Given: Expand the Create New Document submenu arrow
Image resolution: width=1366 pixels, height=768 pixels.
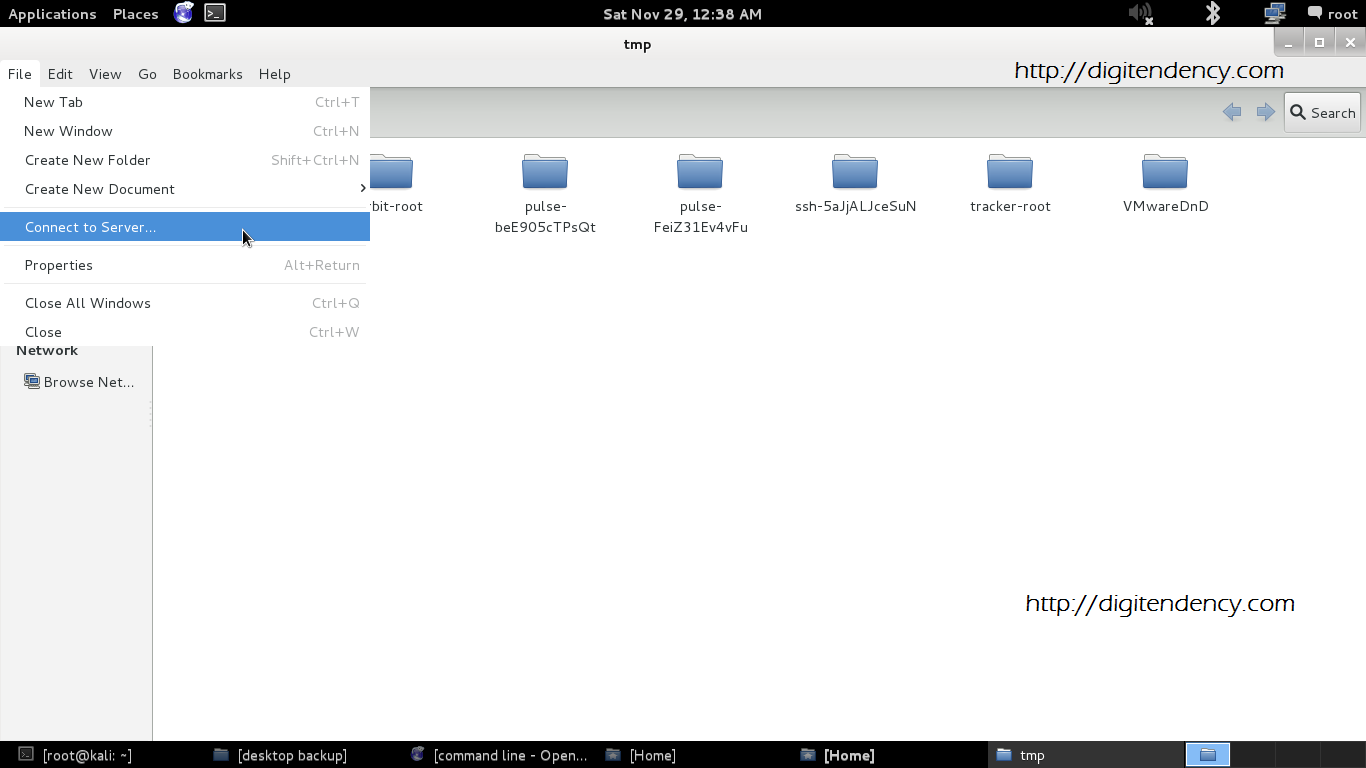Looking at the screenshot, I should [362, 189].
